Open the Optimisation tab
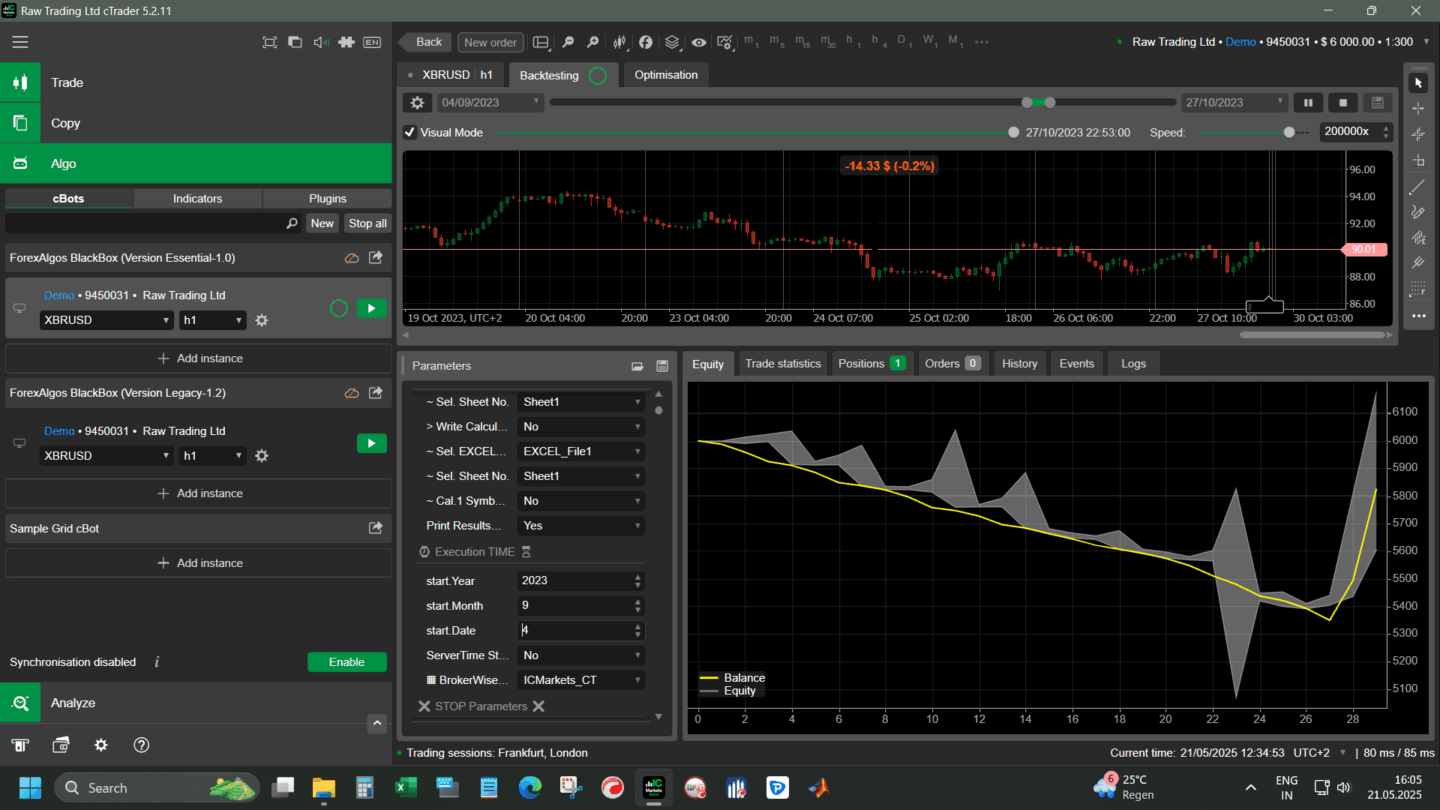The height and width of the screenshot is (810, 1440). click(665, 75)
